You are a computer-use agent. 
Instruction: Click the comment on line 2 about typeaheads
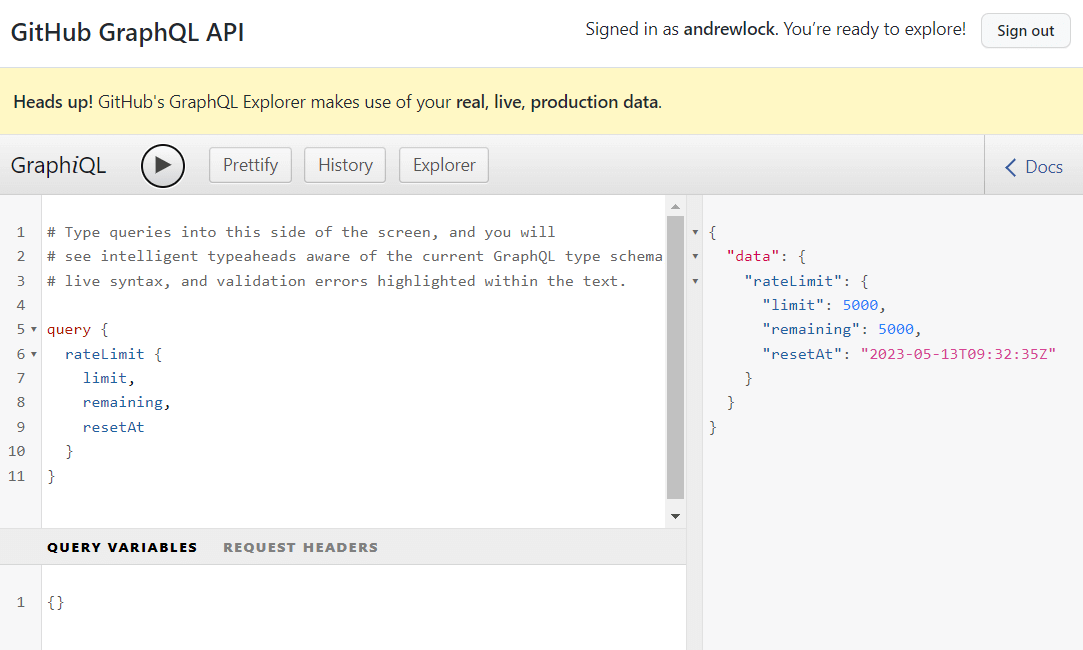(355, 256)
